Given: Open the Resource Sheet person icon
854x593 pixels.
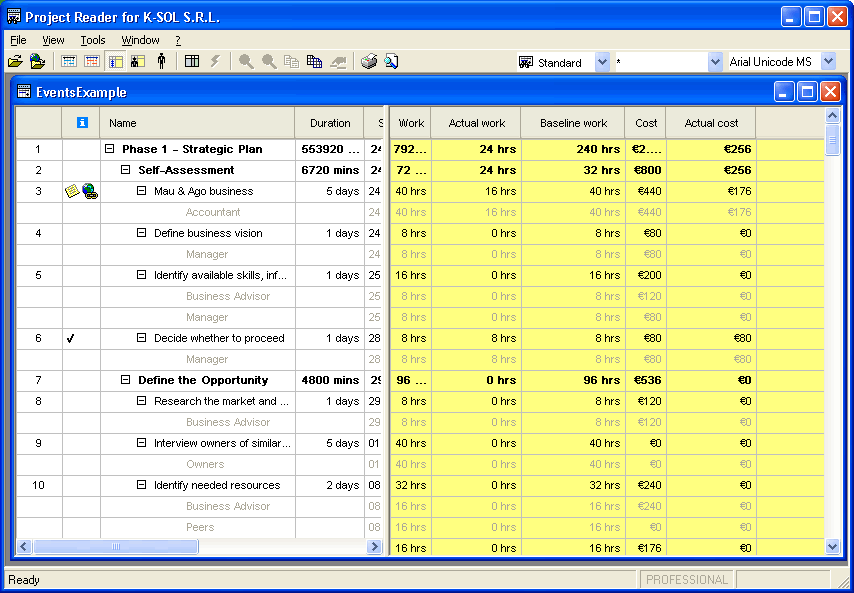Looking at the screenshot, I should [x=161, y=62].
